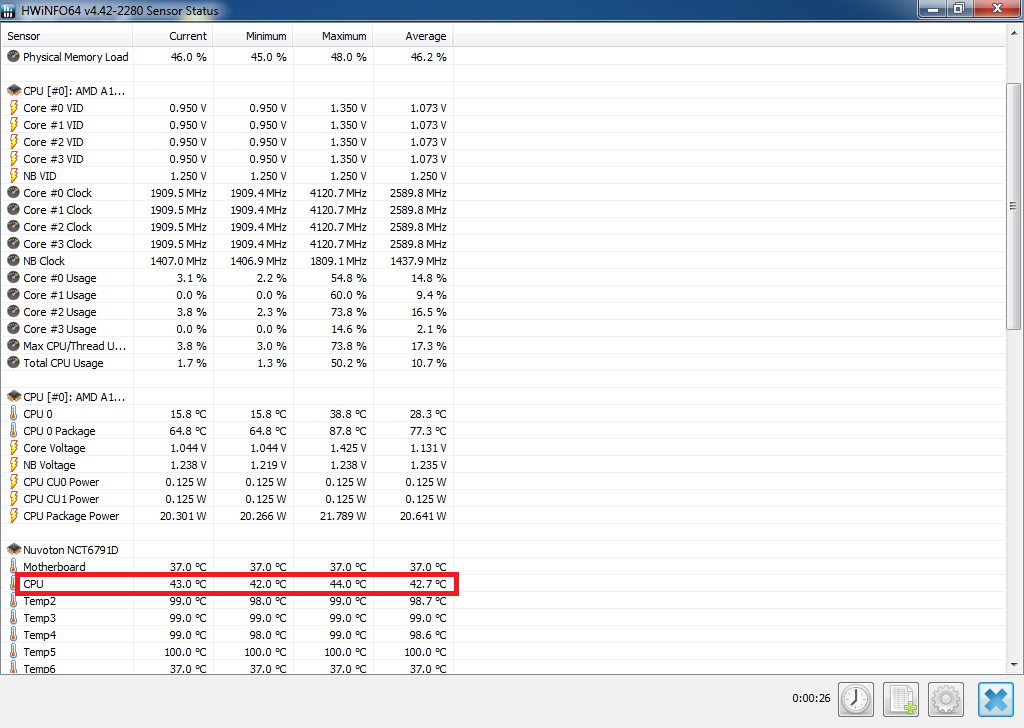Click the Max CPU/Thread U... gauge icon
Image resolution: width=1024 pixels, height=728 pixels.
click(13, 345)
